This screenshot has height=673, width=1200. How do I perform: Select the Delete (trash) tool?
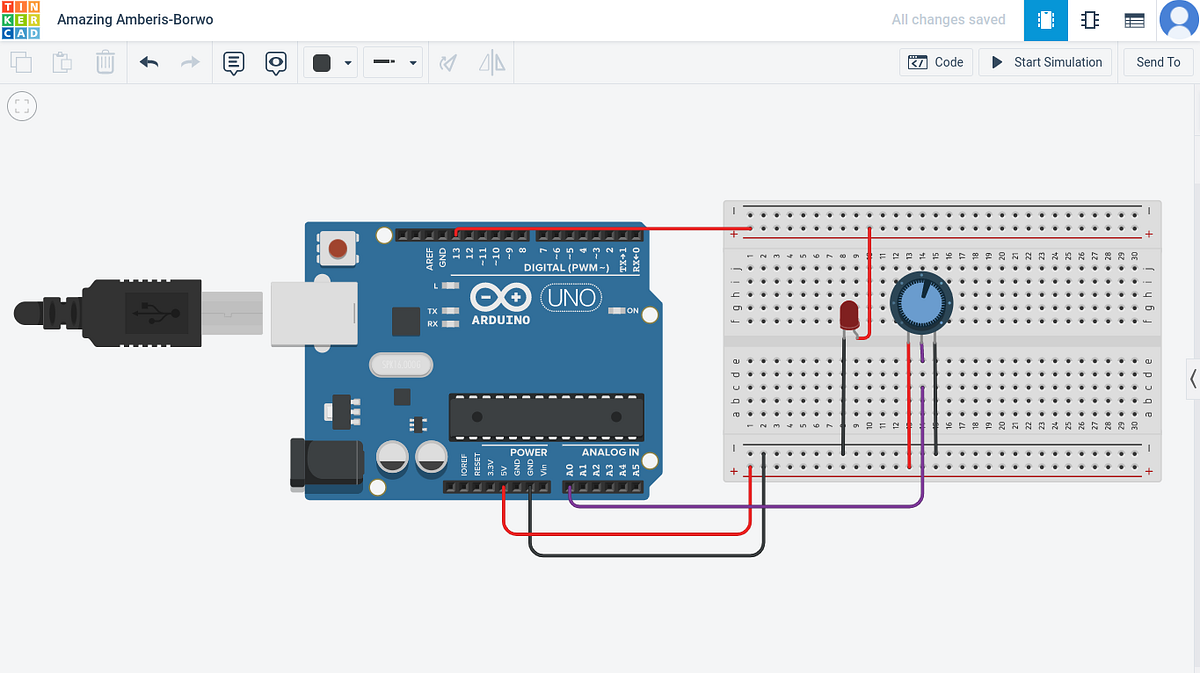[105, 62]
